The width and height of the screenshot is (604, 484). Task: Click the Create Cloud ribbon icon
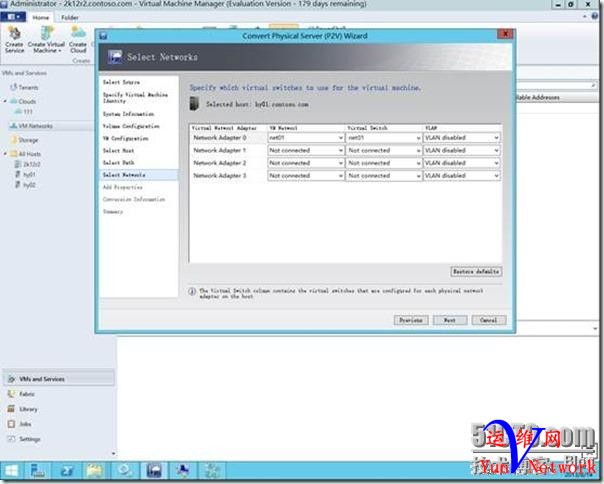point(78,39)
